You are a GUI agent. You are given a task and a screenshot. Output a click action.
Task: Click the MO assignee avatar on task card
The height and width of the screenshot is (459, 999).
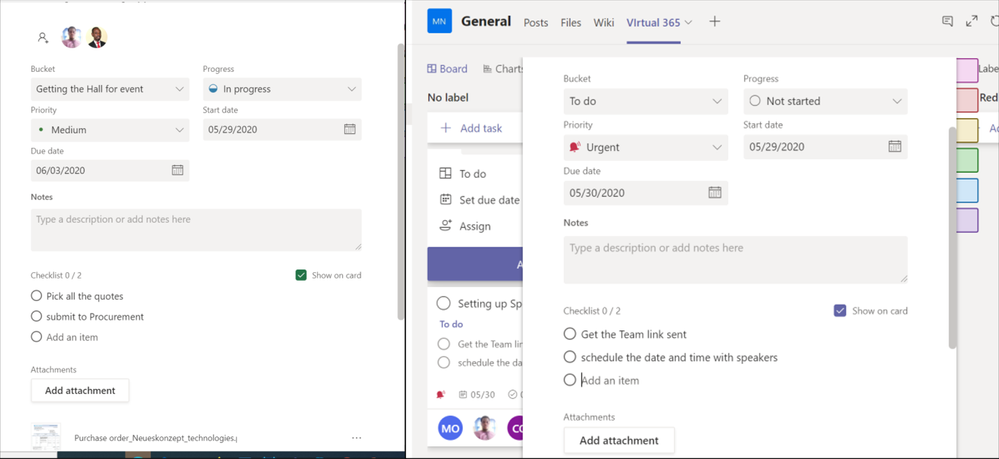(x=450, y=428)
